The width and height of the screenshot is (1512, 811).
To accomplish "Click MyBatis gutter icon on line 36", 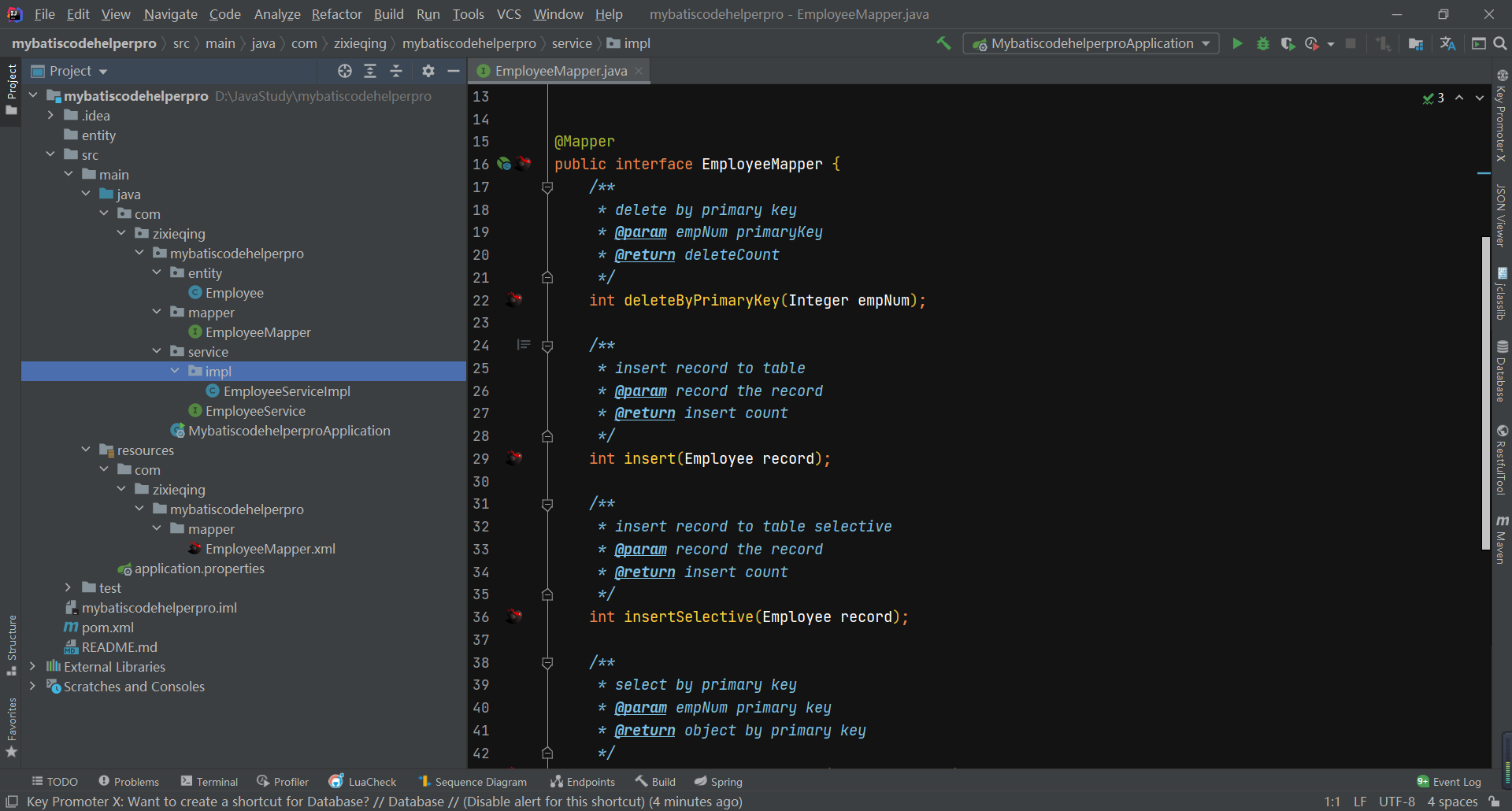I will tap(514, 616).
